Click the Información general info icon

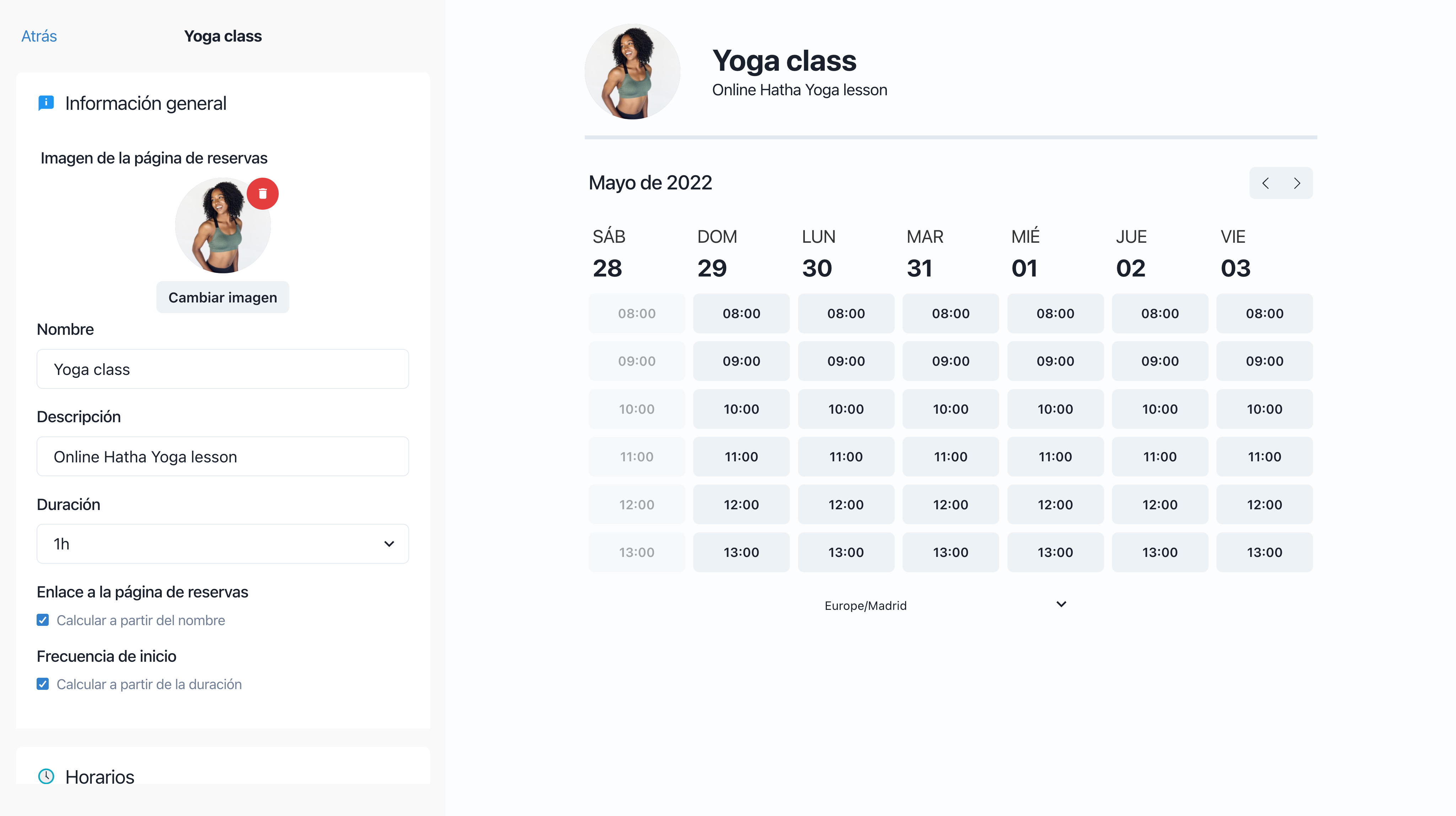(46, 103)
